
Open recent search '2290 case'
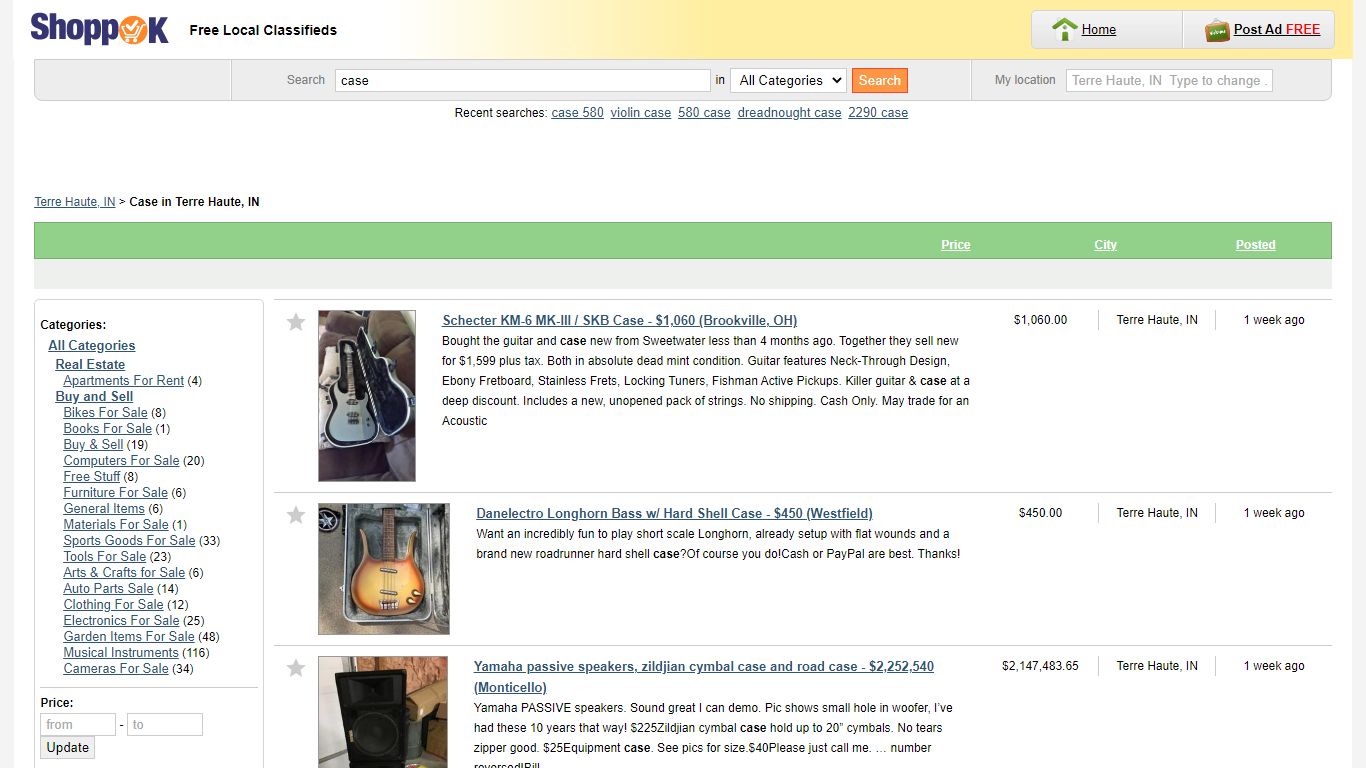point(878,113)
